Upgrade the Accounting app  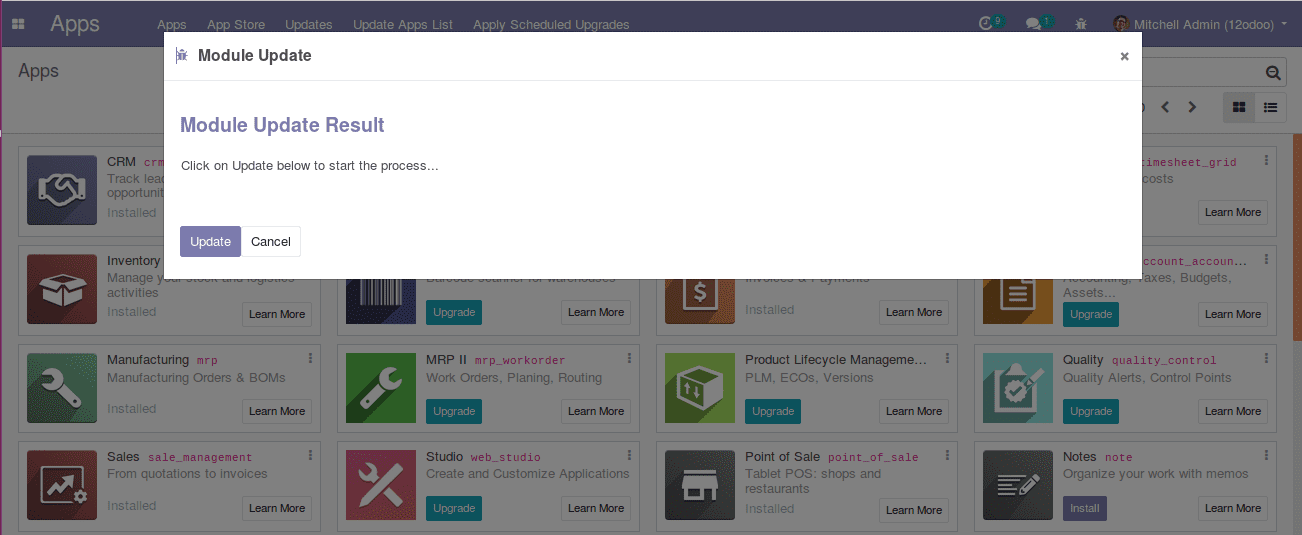pos(1091,314)
